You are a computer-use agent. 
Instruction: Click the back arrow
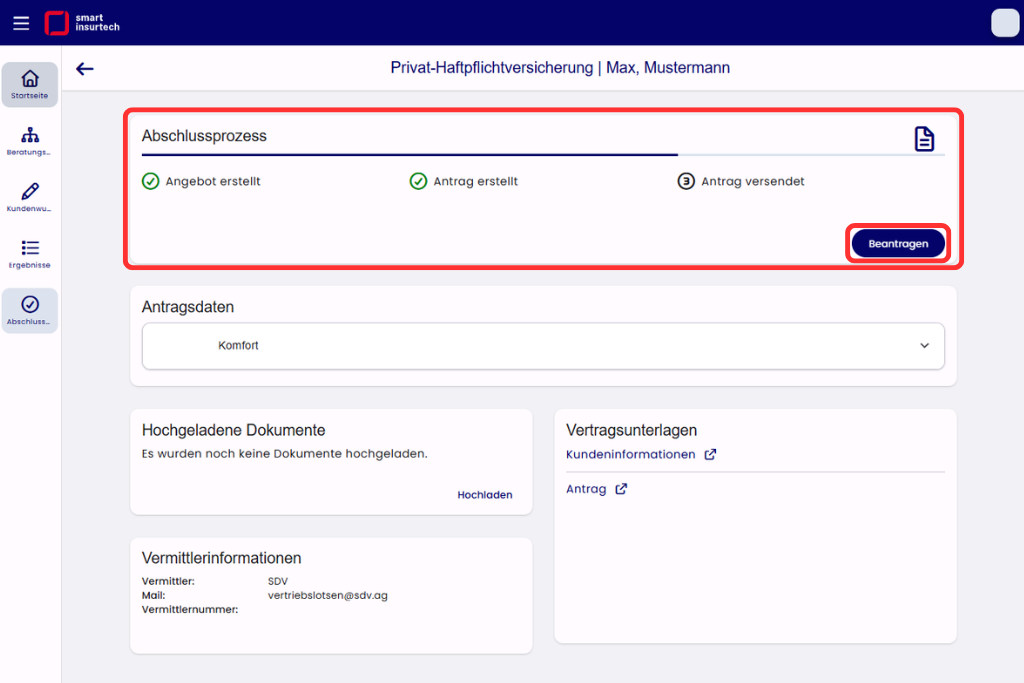pos(85,69)
